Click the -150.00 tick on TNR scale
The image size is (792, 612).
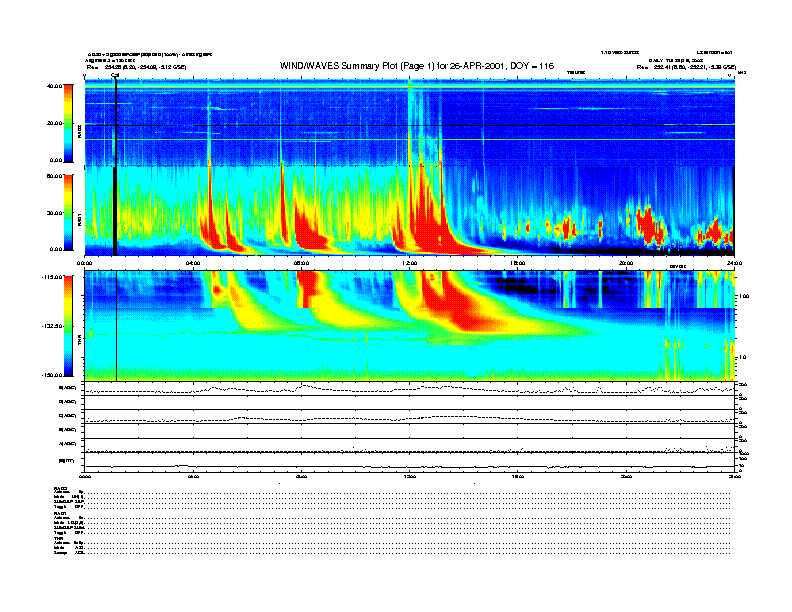[53, 375]
